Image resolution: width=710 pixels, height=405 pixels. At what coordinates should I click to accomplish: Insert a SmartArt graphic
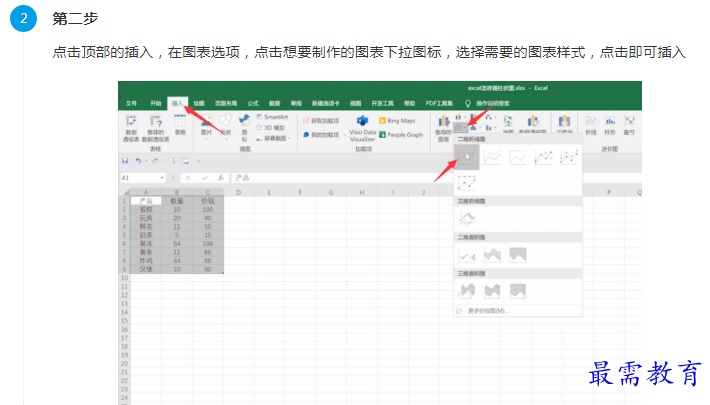click(272, 117)
